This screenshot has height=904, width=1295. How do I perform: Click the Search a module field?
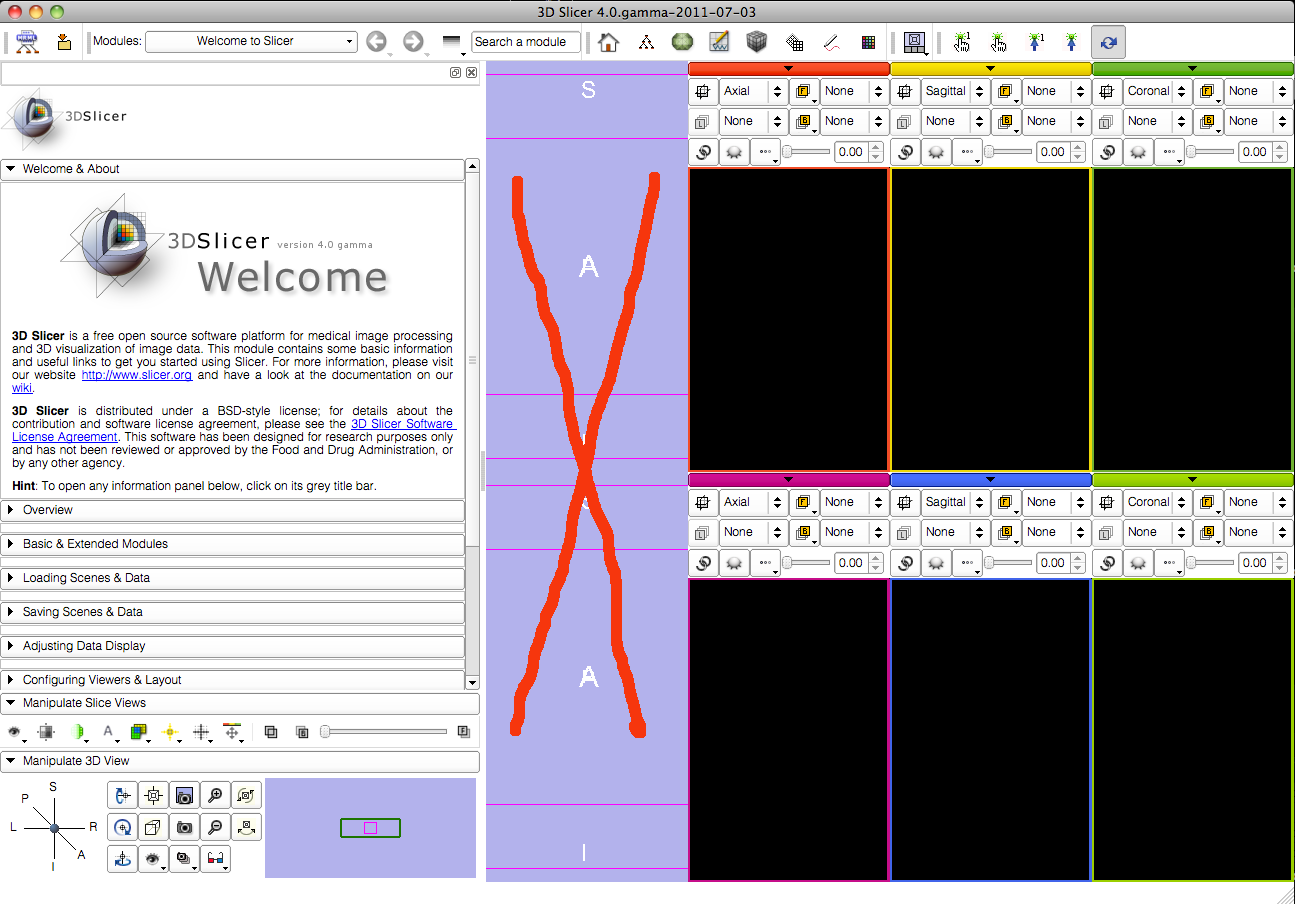pos(525,42)
